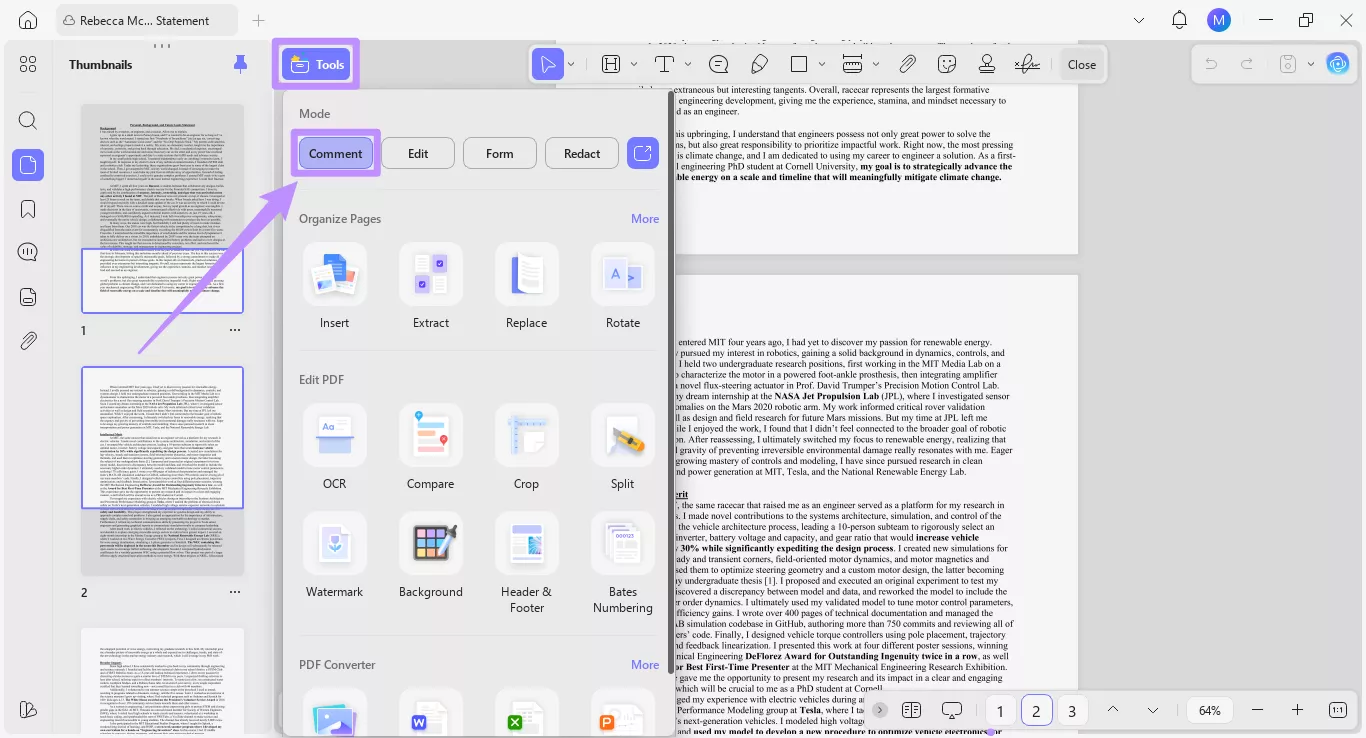Open the Bates Numbering tool
This screenshot has height=738, width=1366.
tap(623, 543)
